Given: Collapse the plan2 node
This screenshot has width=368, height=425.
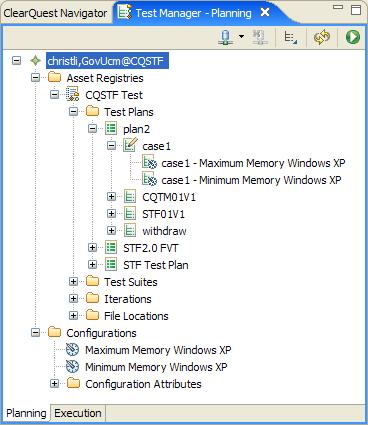Looking at the screenshot, I should pos(92,129).
